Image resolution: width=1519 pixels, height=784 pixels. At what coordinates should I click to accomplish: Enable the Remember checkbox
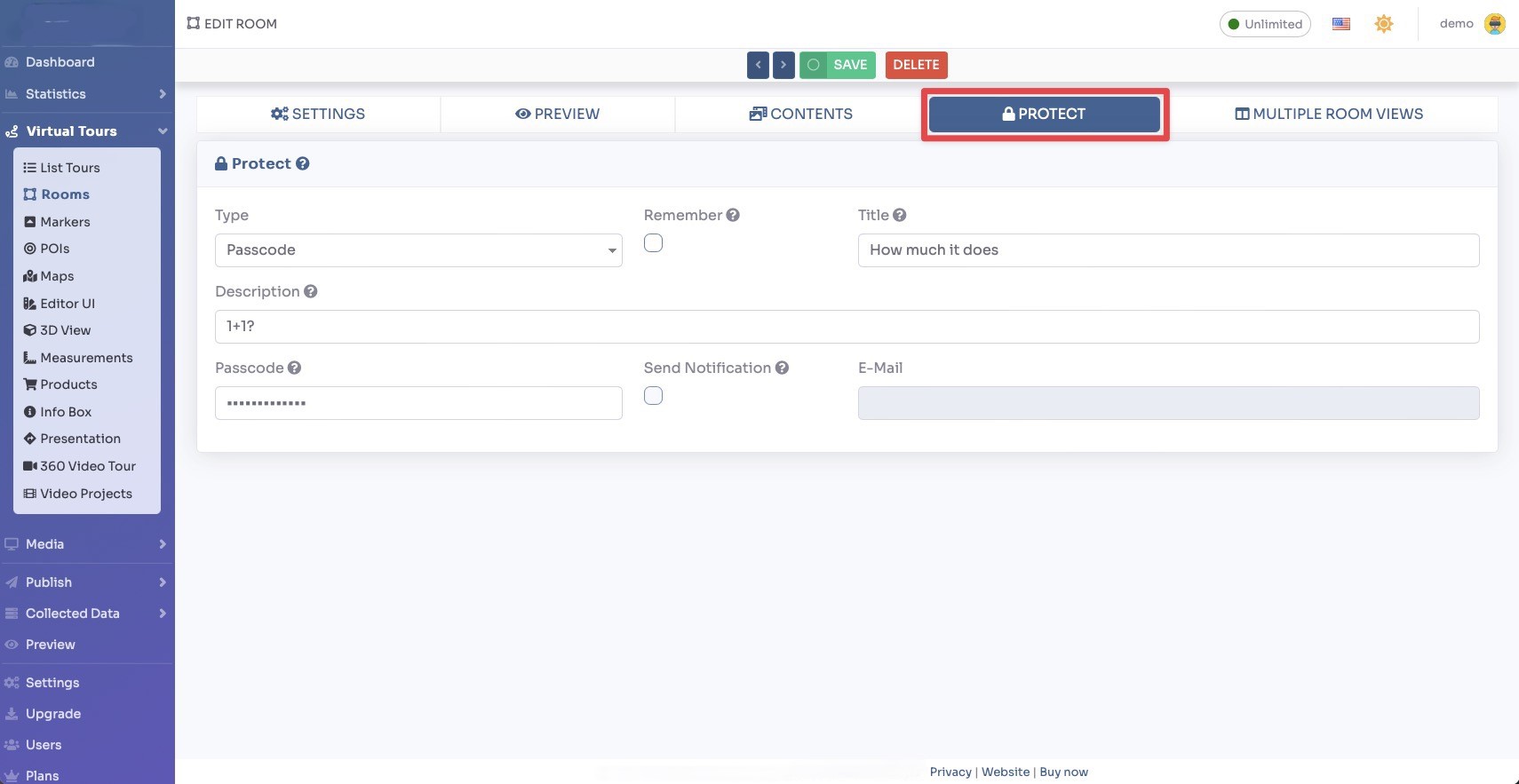click(653, 243)
